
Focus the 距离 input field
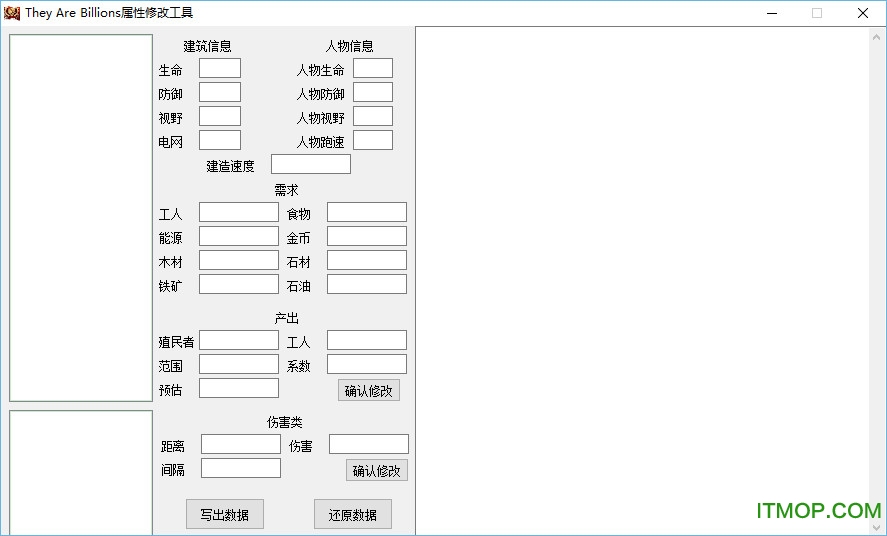[x=241, y=444]
